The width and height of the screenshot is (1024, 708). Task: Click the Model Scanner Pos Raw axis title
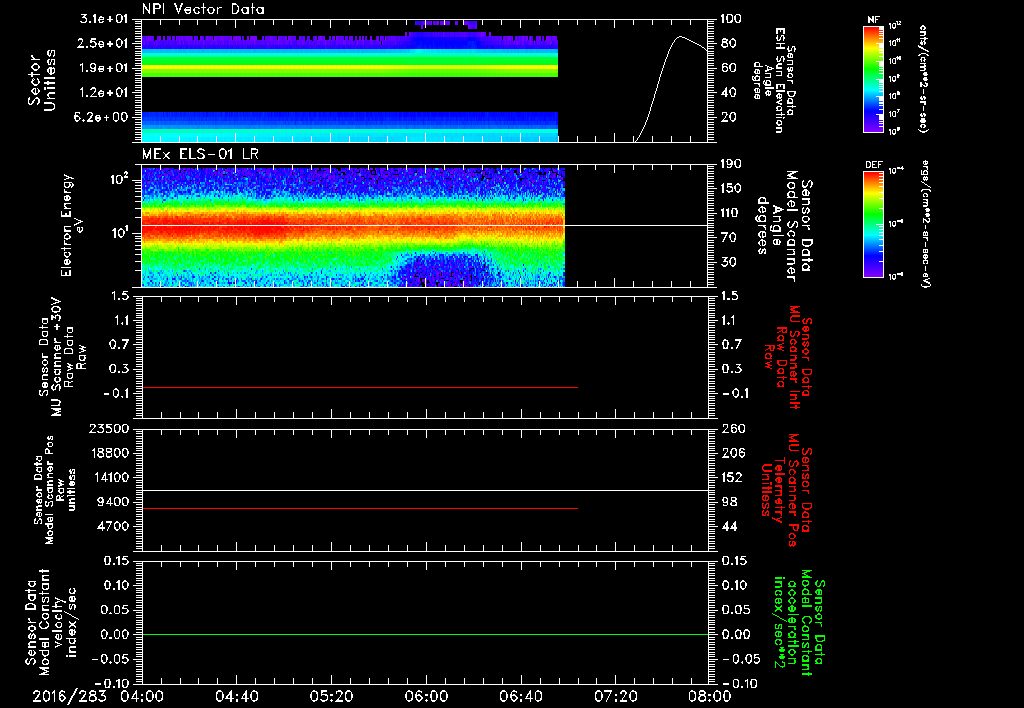click(56, 490)
